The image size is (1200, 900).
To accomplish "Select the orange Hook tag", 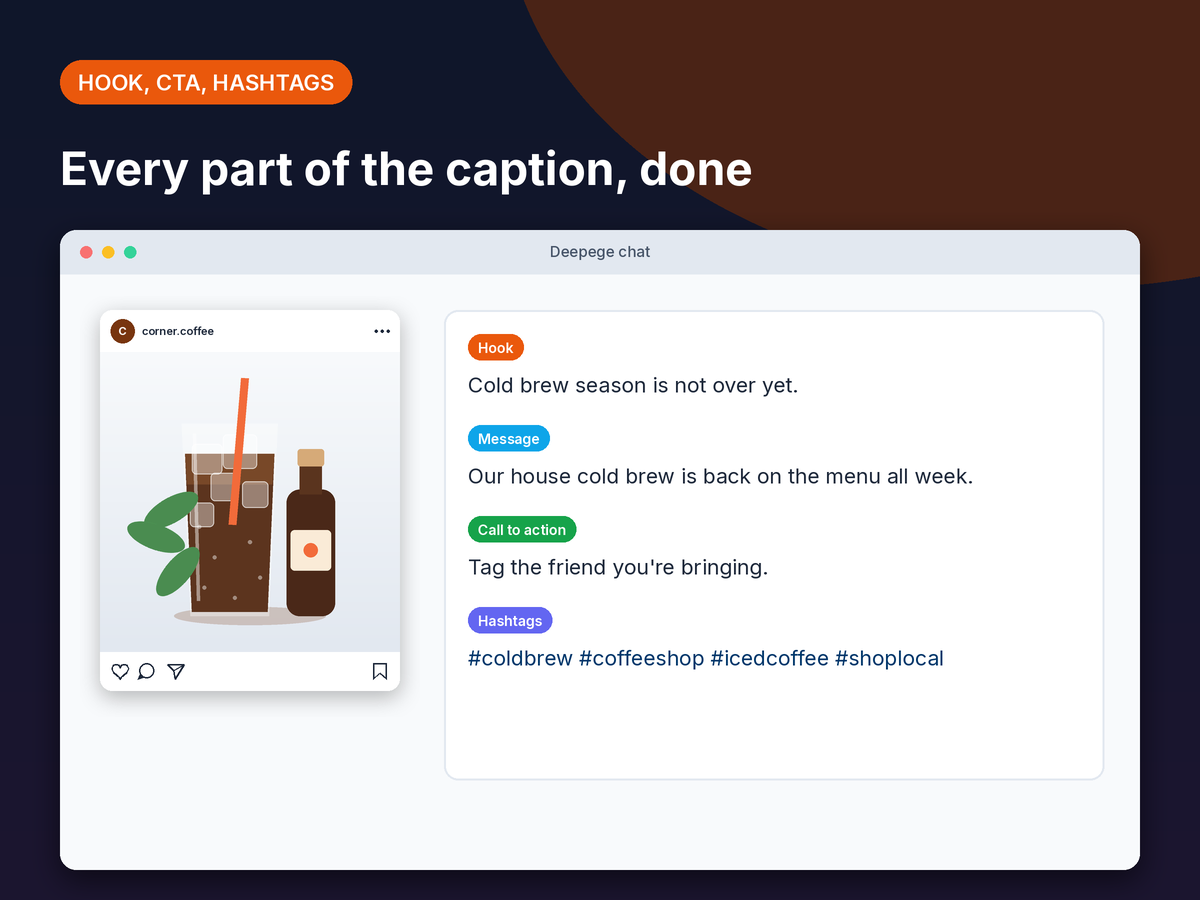I will point(496,348).
